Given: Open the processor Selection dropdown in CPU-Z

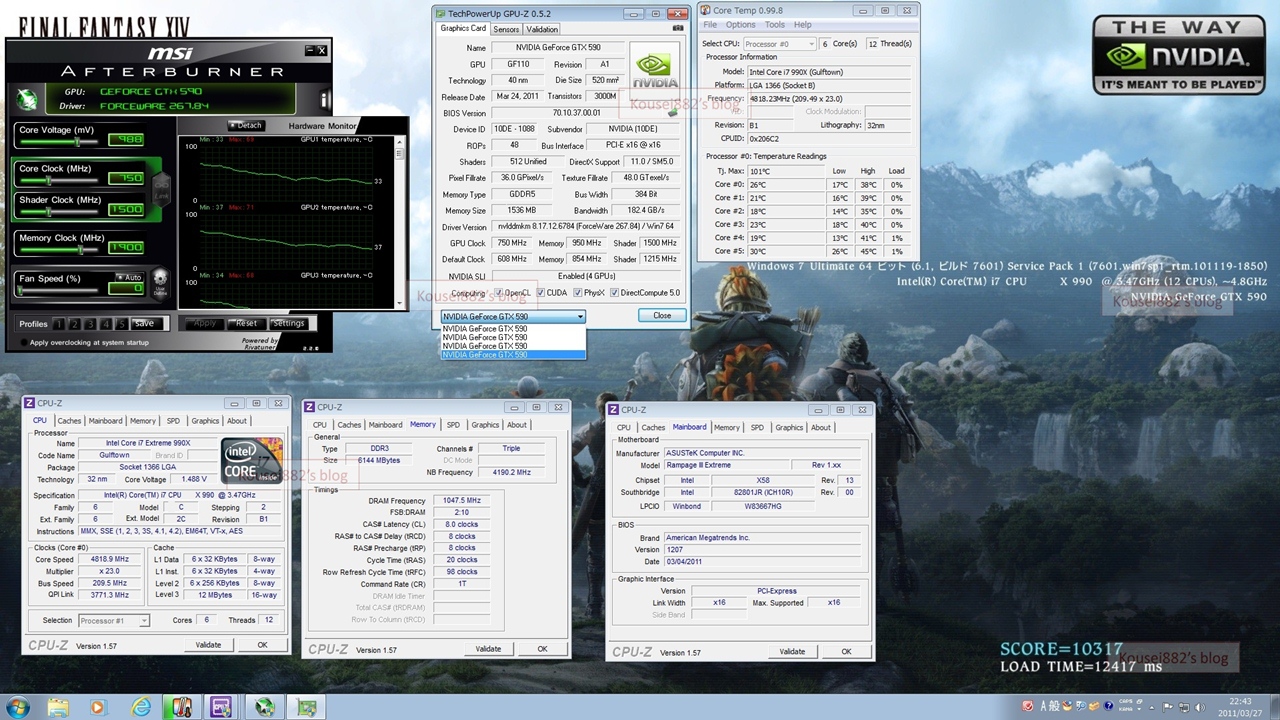Looking at the screenshot, I should (x=114, y=621).
